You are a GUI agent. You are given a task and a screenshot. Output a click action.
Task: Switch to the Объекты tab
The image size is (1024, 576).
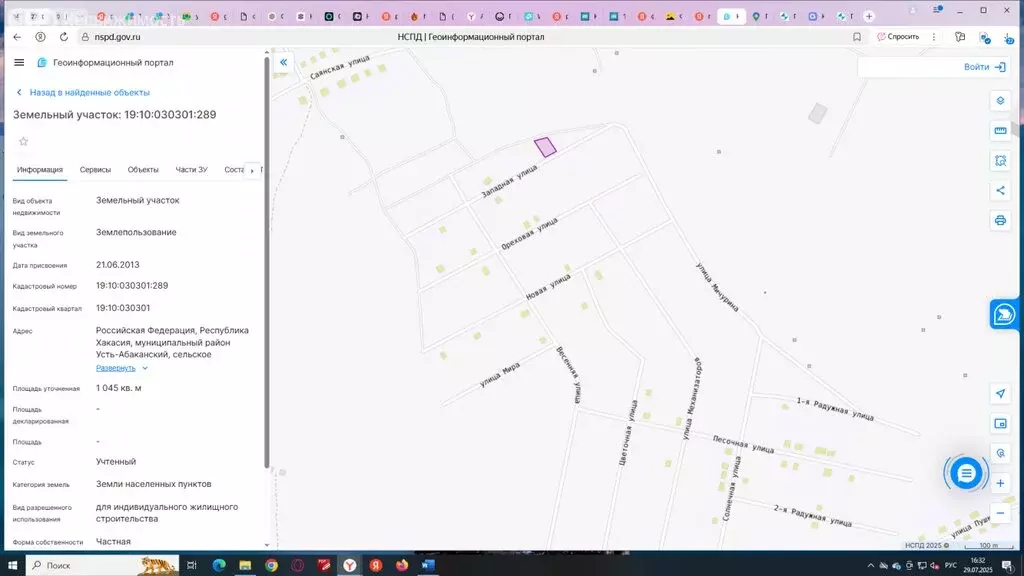(143, 170)
